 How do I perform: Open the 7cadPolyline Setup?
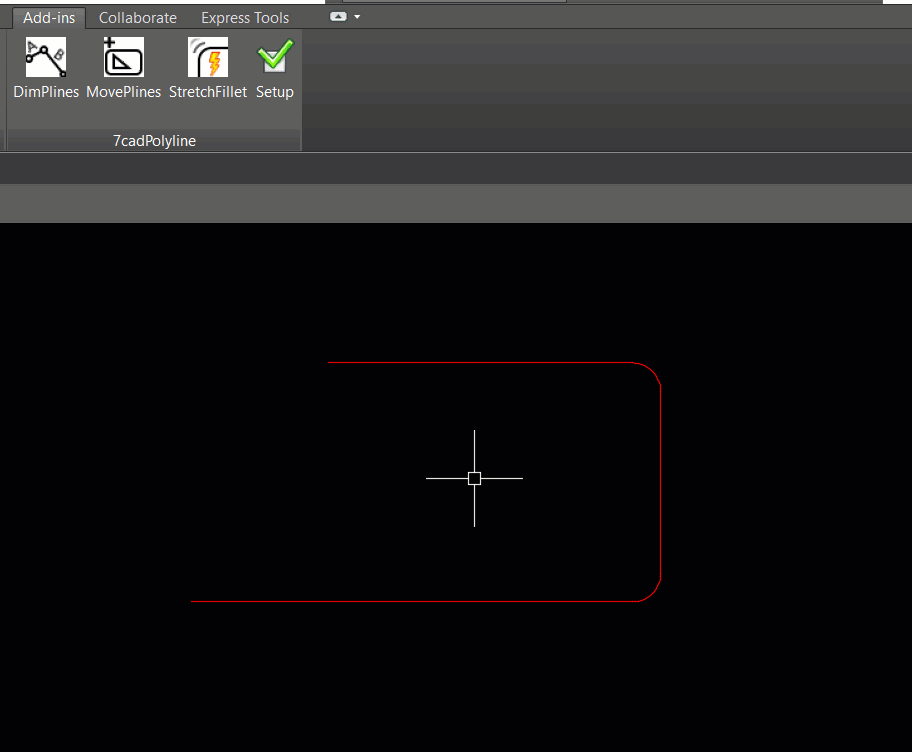(275, 67)
